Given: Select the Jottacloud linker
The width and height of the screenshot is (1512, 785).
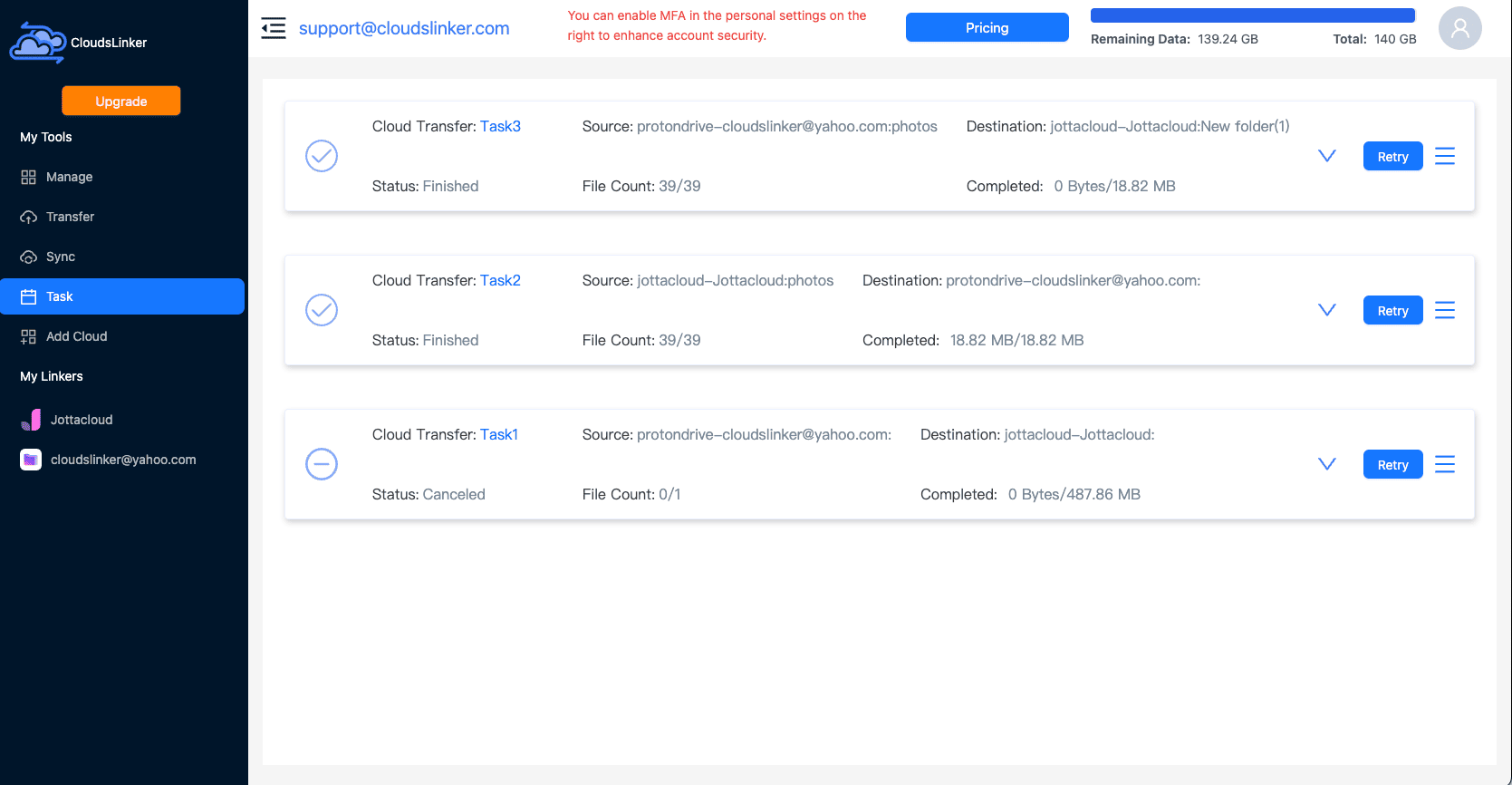Looking at the screenshot, I should (122, 420).
